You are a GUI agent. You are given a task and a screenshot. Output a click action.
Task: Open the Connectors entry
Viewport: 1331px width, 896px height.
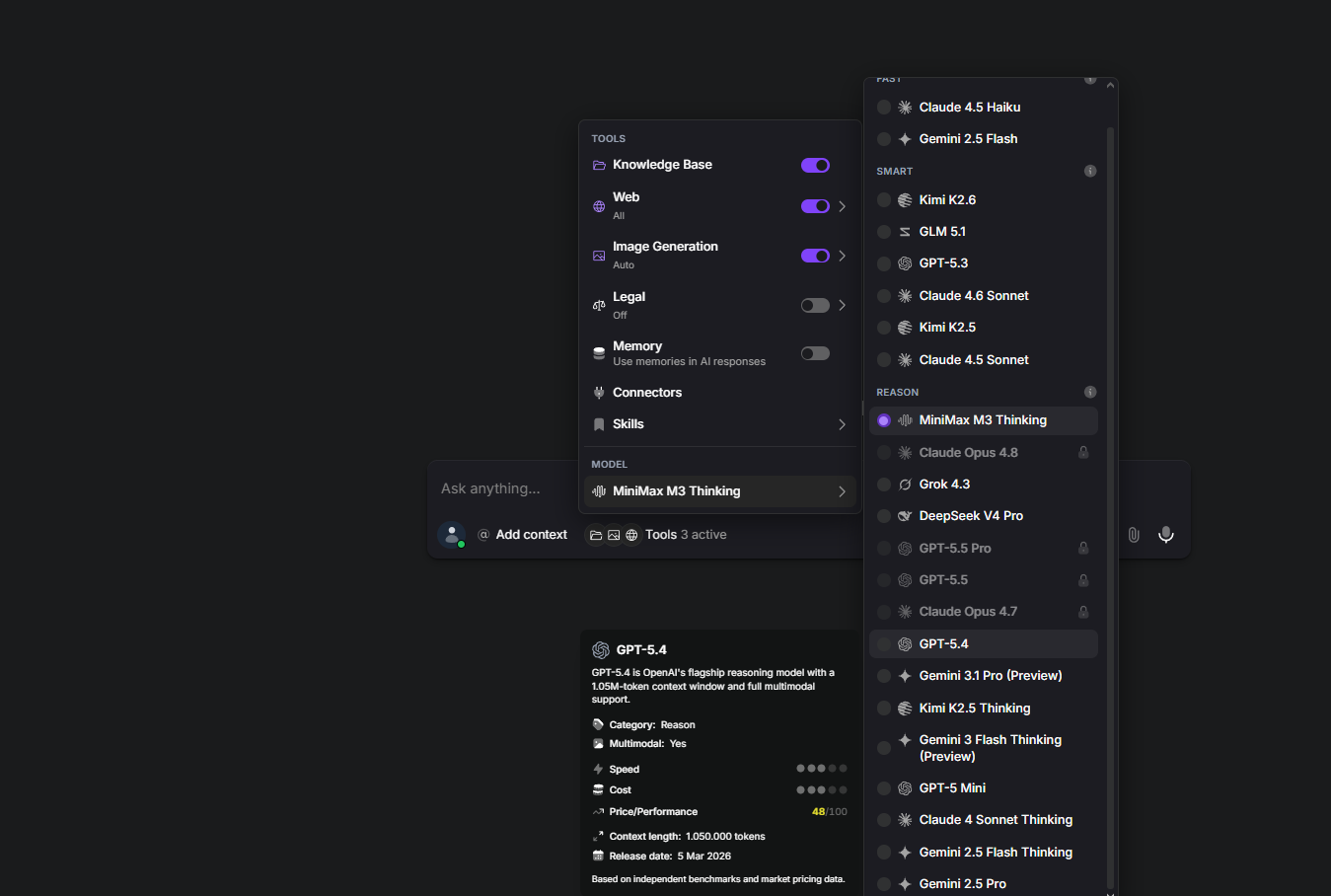pos(720,393)
